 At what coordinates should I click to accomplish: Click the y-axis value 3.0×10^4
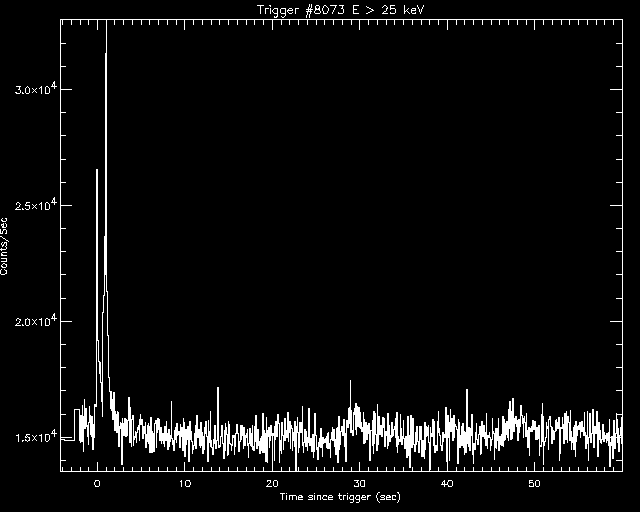pos(37,89)
